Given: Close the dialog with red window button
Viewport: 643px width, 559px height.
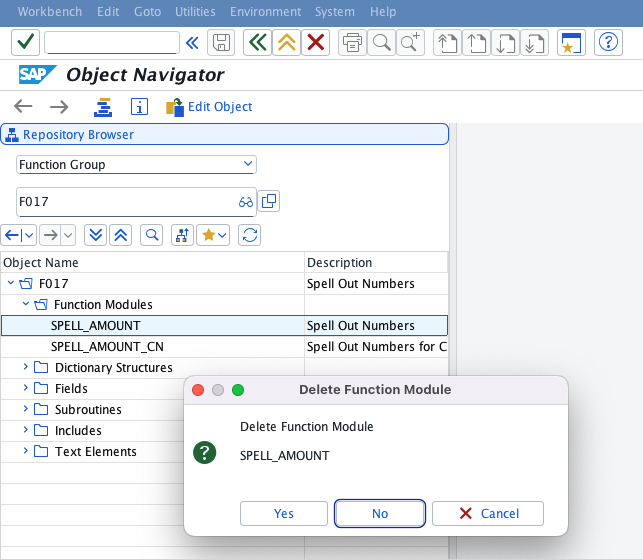Looking at the screenshot, I should 198,390.
